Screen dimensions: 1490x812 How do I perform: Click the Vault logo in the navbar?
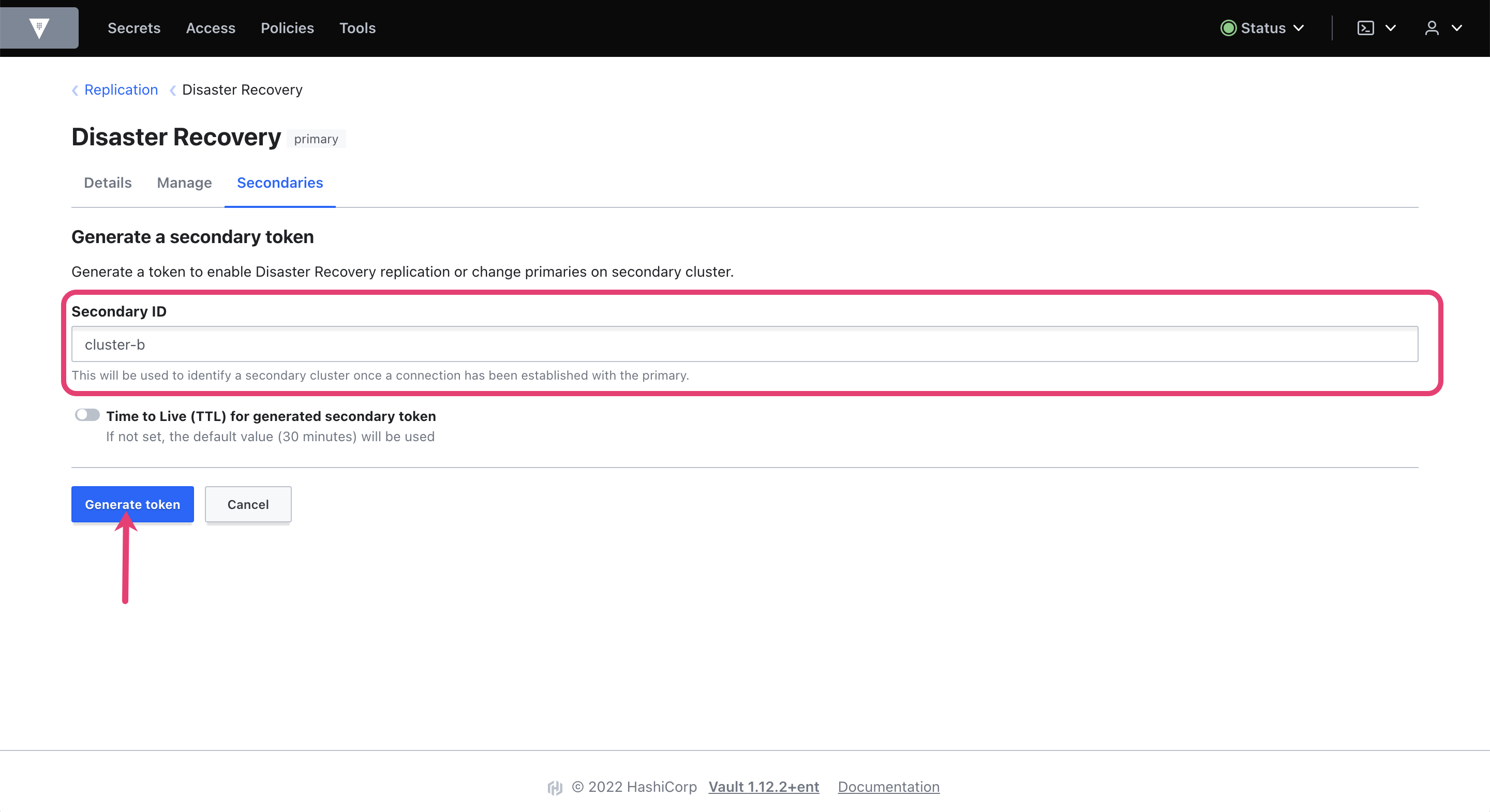39,27
